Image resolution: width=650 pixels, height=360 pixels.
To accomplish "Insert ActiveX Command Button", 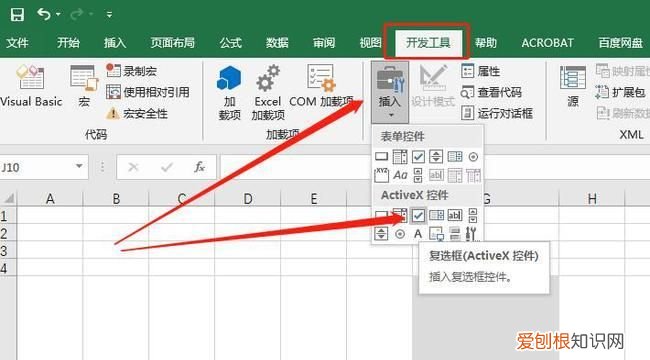I will click(381, 216).
